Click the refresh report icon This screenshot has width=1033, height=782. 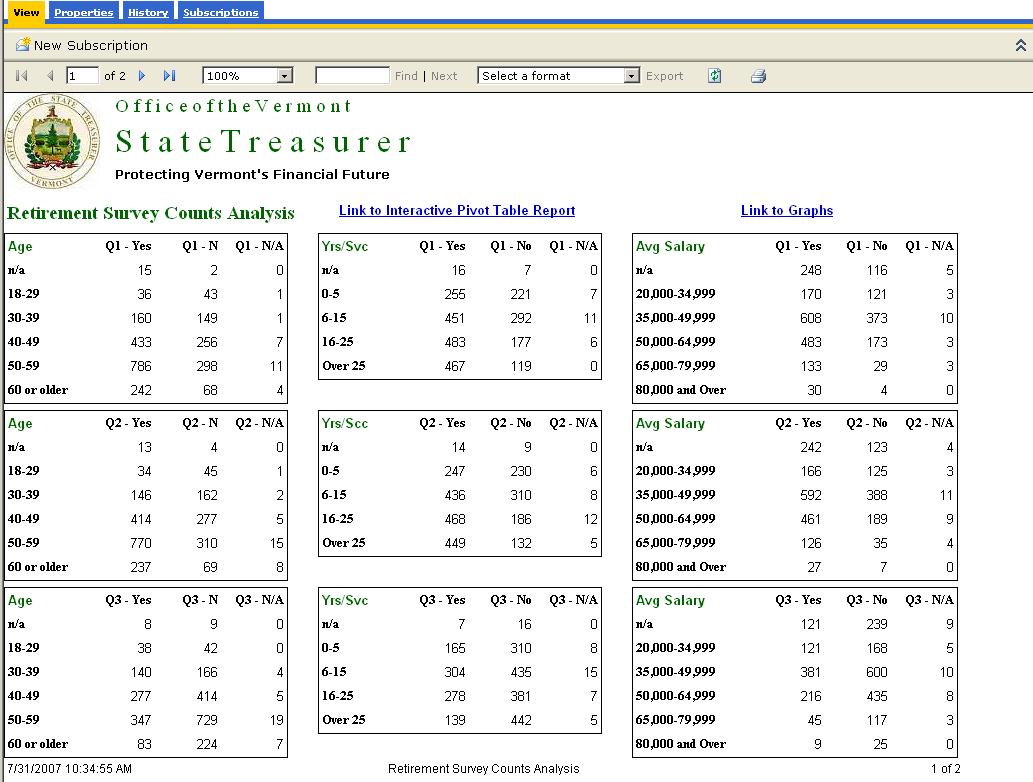pos(714,76)
